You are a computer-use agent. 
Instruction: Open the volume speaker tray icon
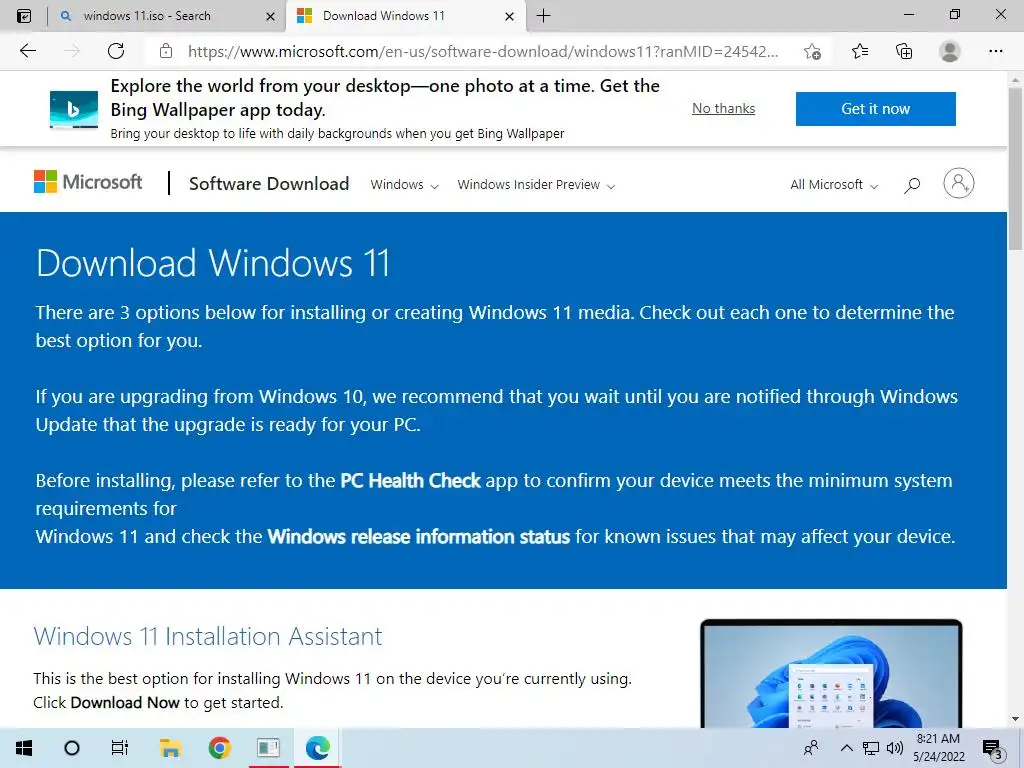(895, 748)
